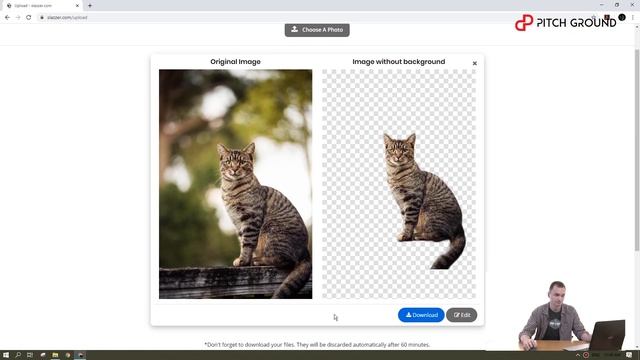Click the download reminder note text

click(317, 344)
